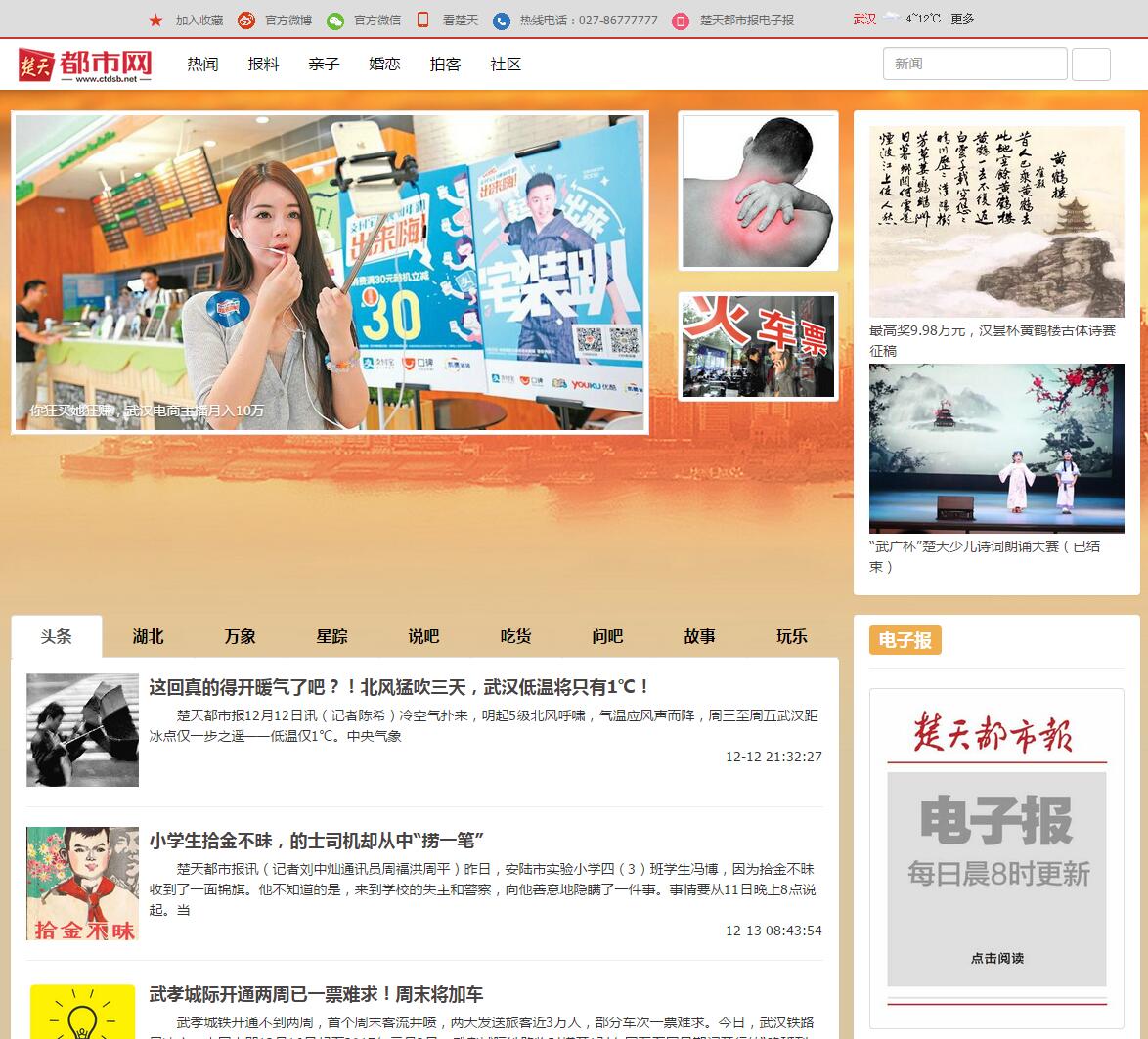1148x1039 pixels.
Task: Switch to the 万象 tab
Action: pos(241,636)
